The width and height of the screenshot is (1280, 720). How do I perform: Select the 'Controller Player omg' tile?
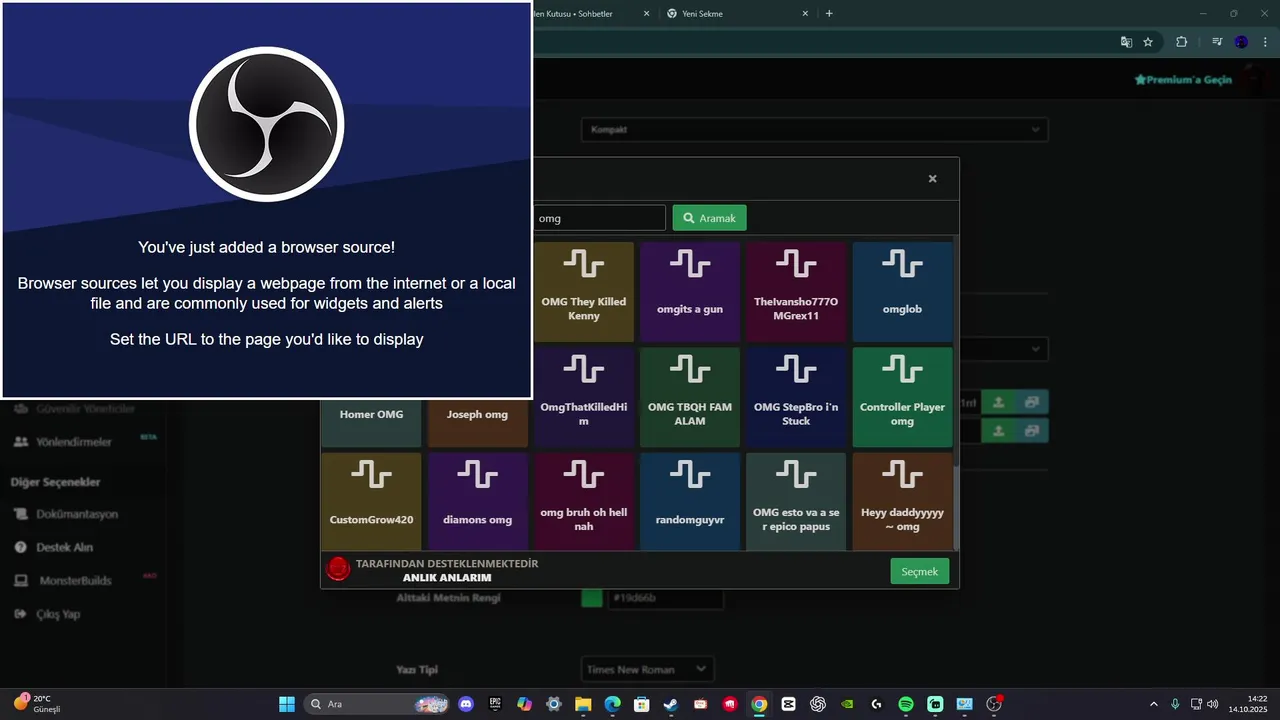tap(902, 397)
